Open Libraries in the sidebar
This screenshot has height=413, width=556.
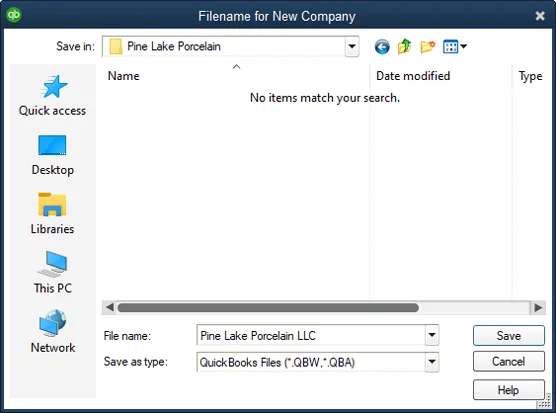[52, 214]
